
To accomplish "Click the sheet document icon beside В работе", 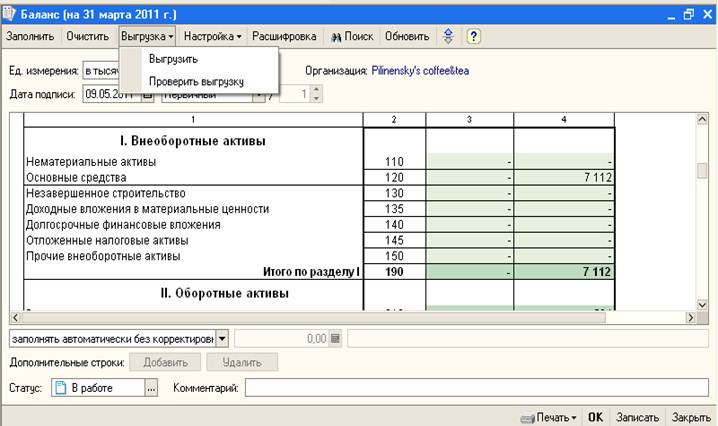I will tap(60, 388).
